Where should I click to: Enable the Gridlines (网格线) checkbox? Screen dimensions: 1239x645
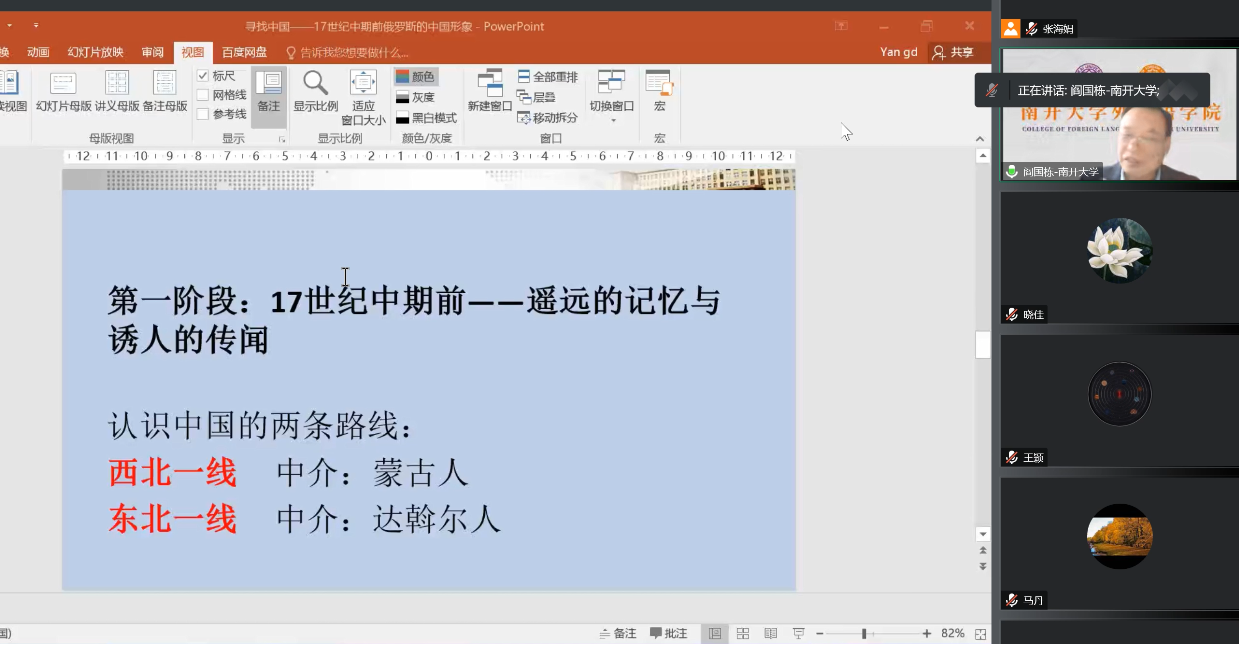click(x=203, y=95)
